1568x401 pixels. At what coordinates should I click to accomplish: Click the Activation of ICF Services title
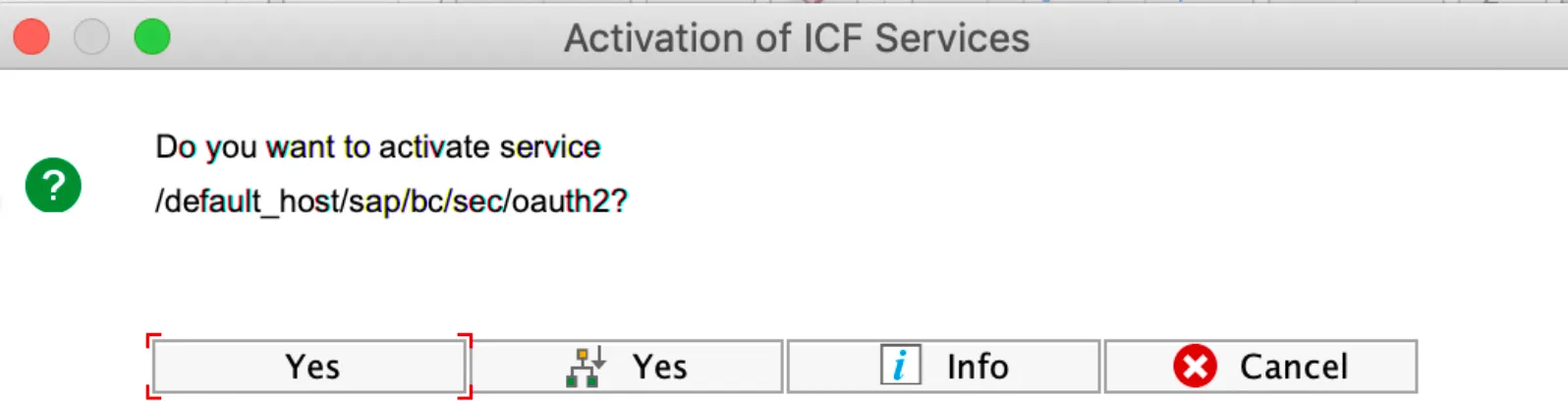[x=796, y=38]
